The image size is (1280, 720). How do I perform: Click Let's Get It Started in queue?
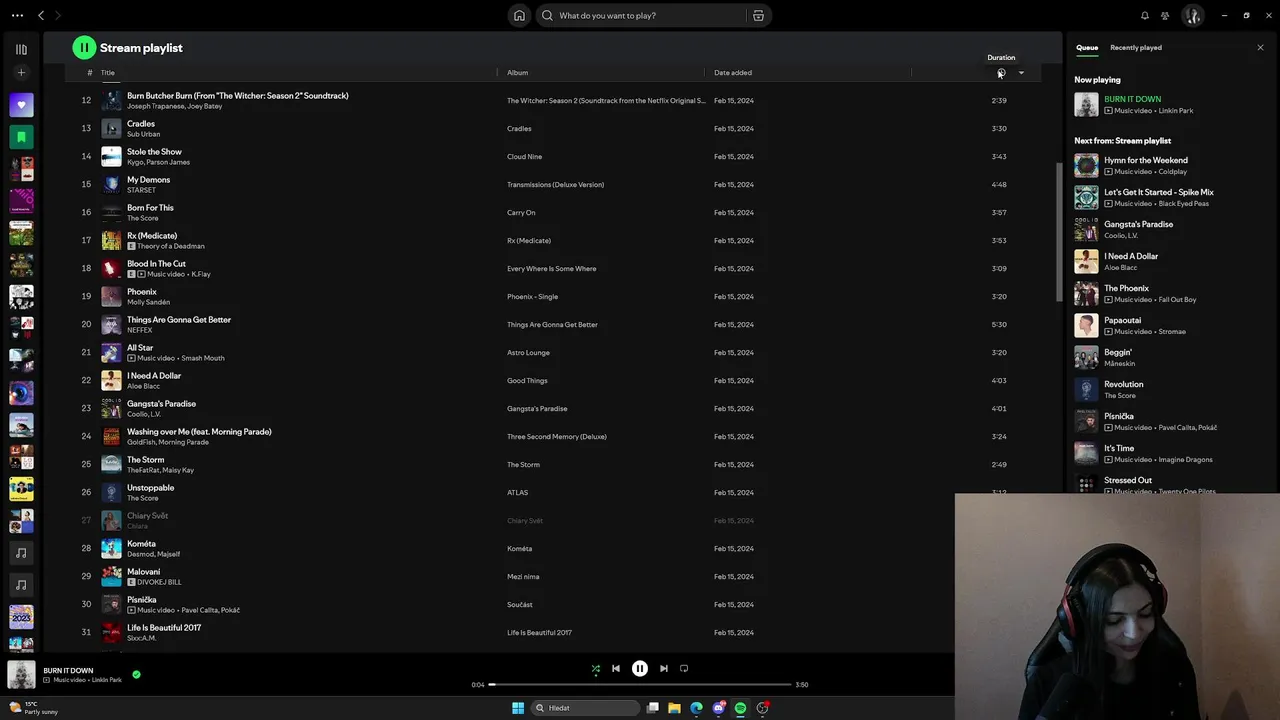click(x=1159, y=192)
